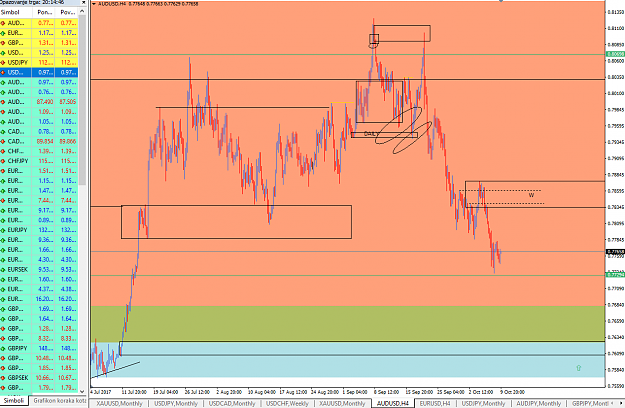The image size is (625, 408).
Task: Click the Pon... column header
Action: click(44, 12)
